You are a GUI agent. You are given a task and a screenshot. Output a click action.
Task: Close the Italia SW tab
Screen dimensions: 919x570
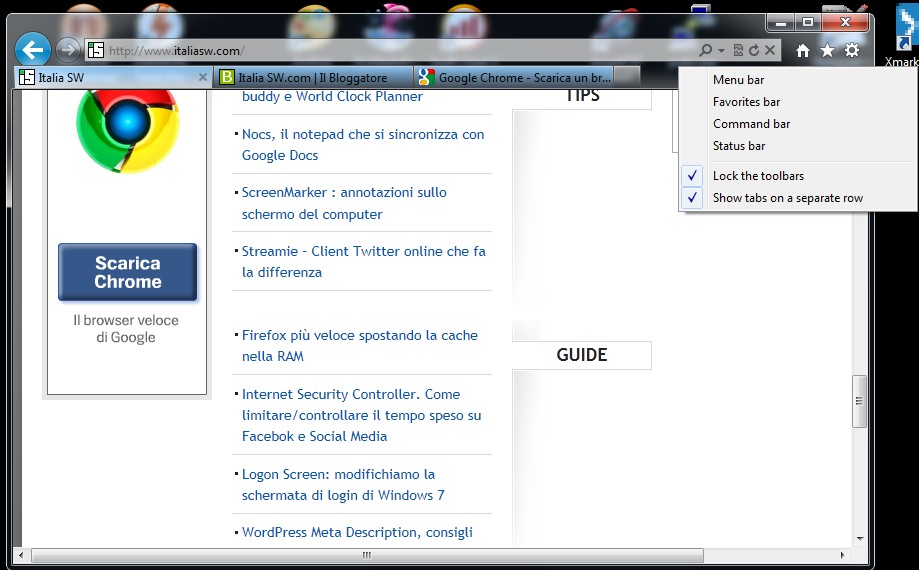(202, 77)
